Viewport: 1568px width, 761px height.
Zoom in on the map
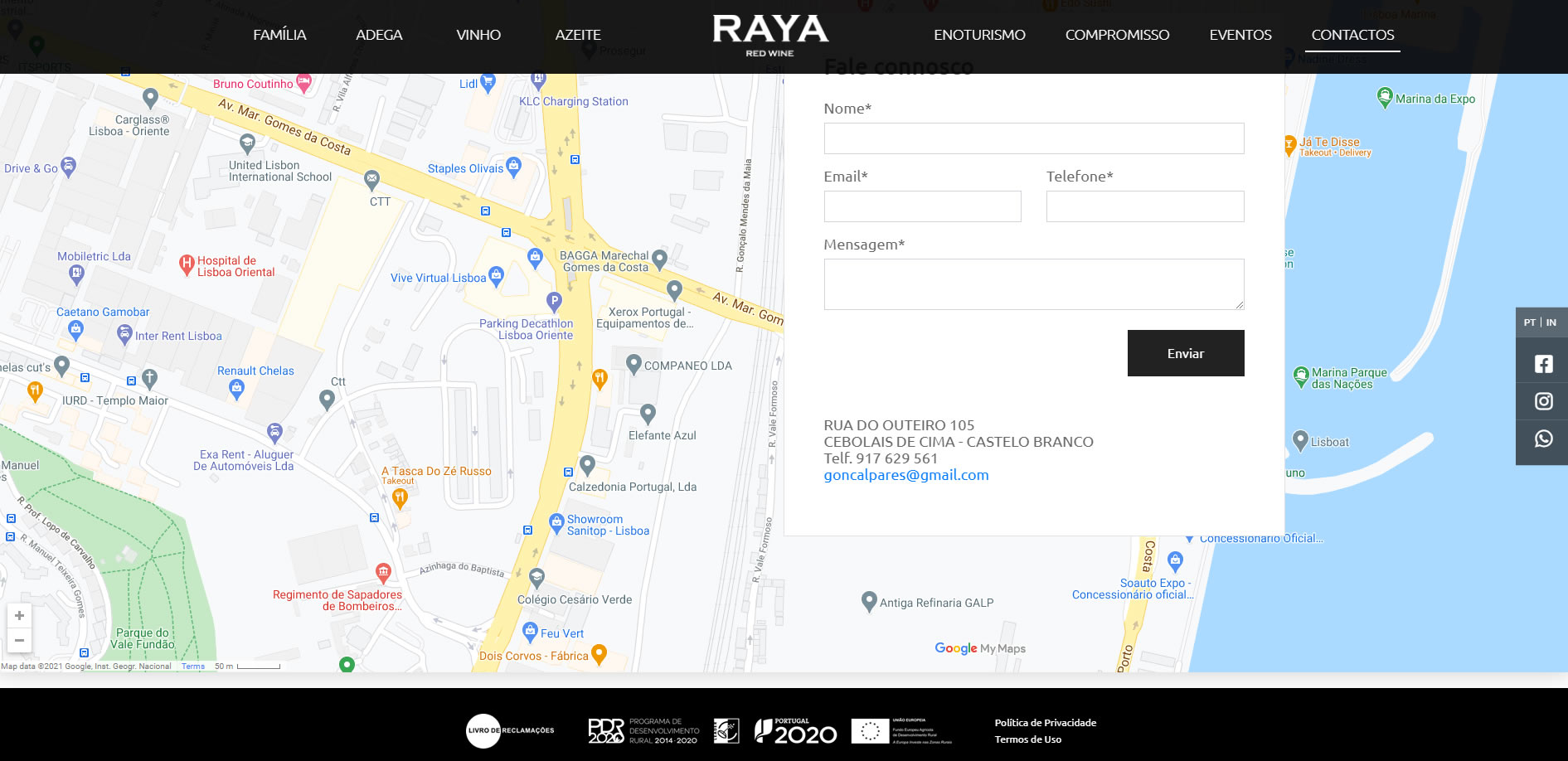[x=19, y=616]
